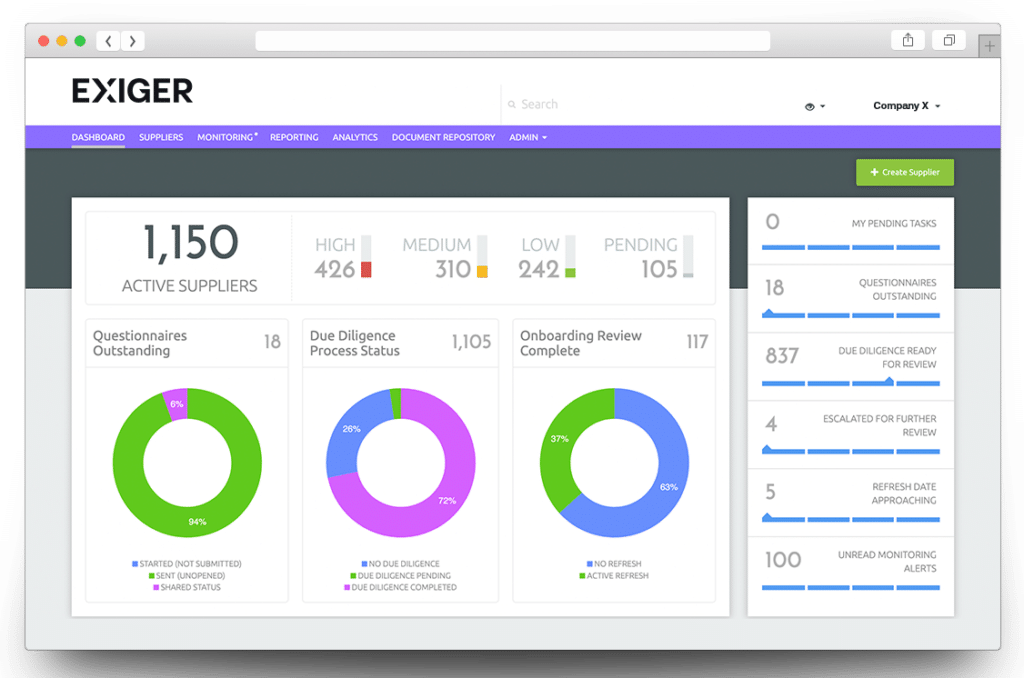
Task: Click the search magnifier icon
Action: 512,105
